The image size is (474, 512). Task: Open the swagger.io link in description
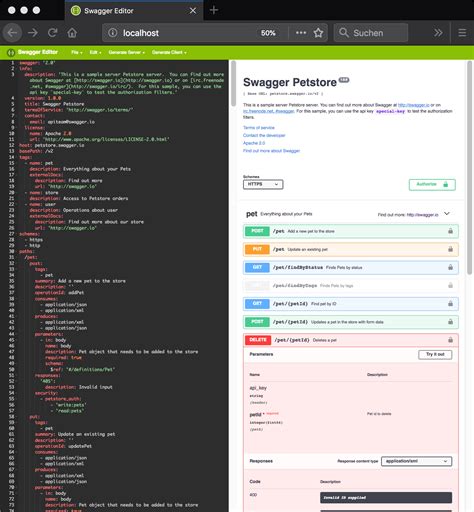tap(413, 105)
